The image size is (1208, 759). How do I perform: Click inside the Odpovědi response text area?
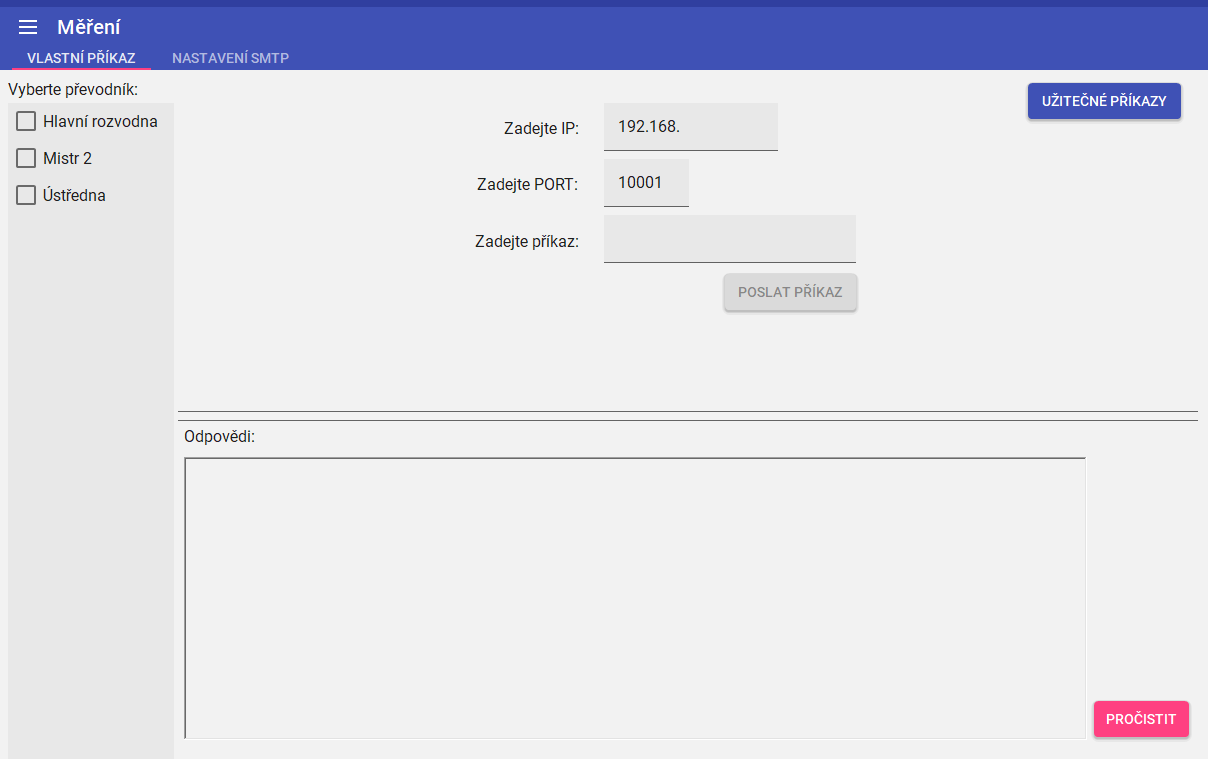[x=635, y=598]
